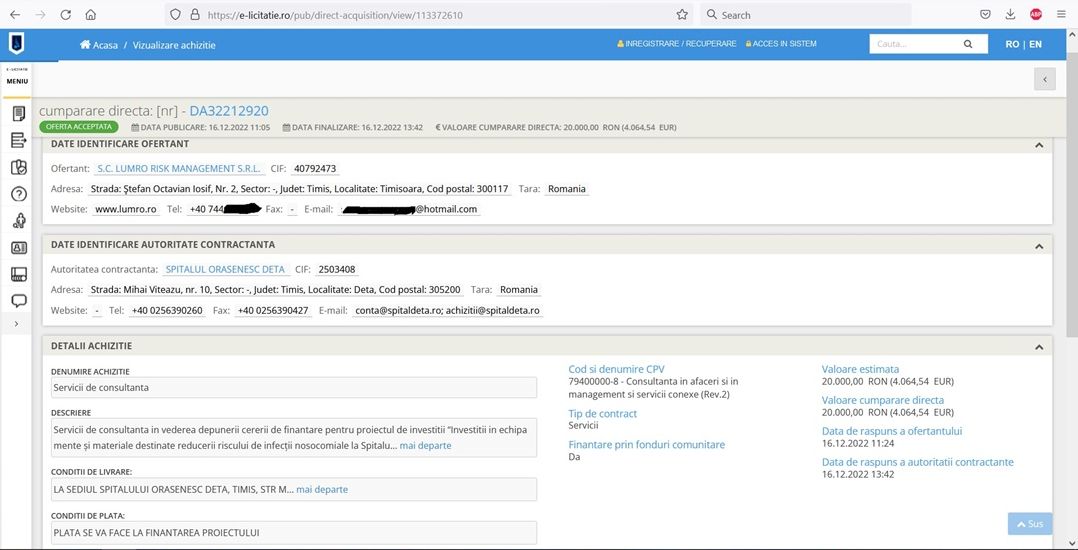Click the Mihai Viteazu authority address value
The width and height of the screenshot is (1078, 550).
tap(276, 289)
